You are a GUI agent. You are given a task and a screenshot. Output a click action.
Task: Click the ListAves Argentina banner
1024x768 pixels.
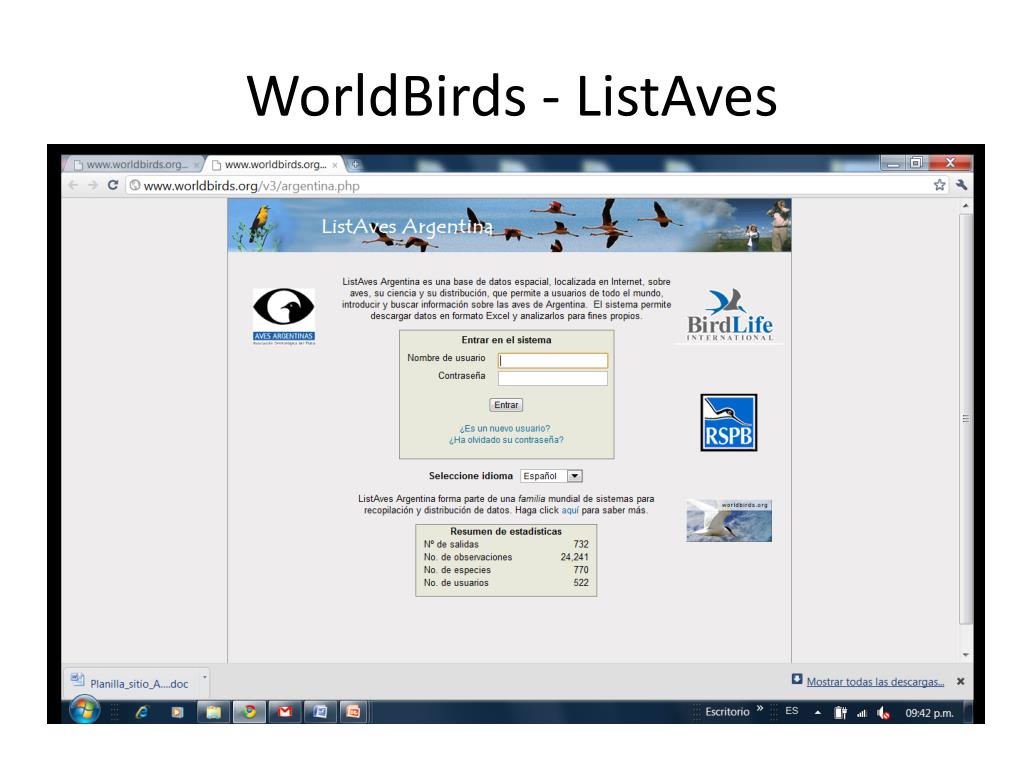click(x=509, y=225)
